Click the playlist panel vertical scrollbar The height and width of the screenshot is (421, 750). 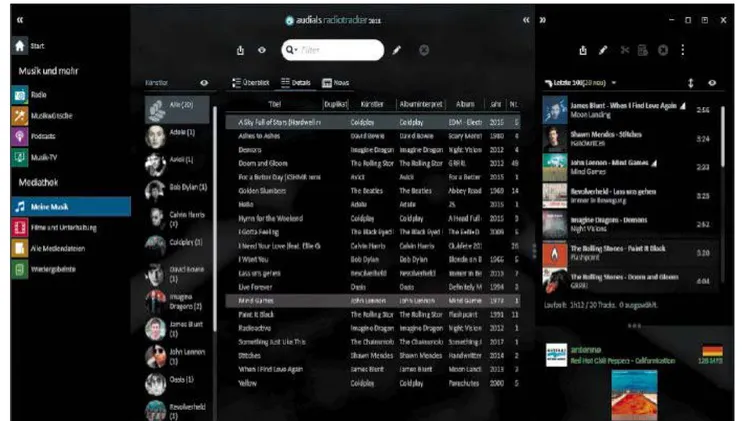(722, 137)
